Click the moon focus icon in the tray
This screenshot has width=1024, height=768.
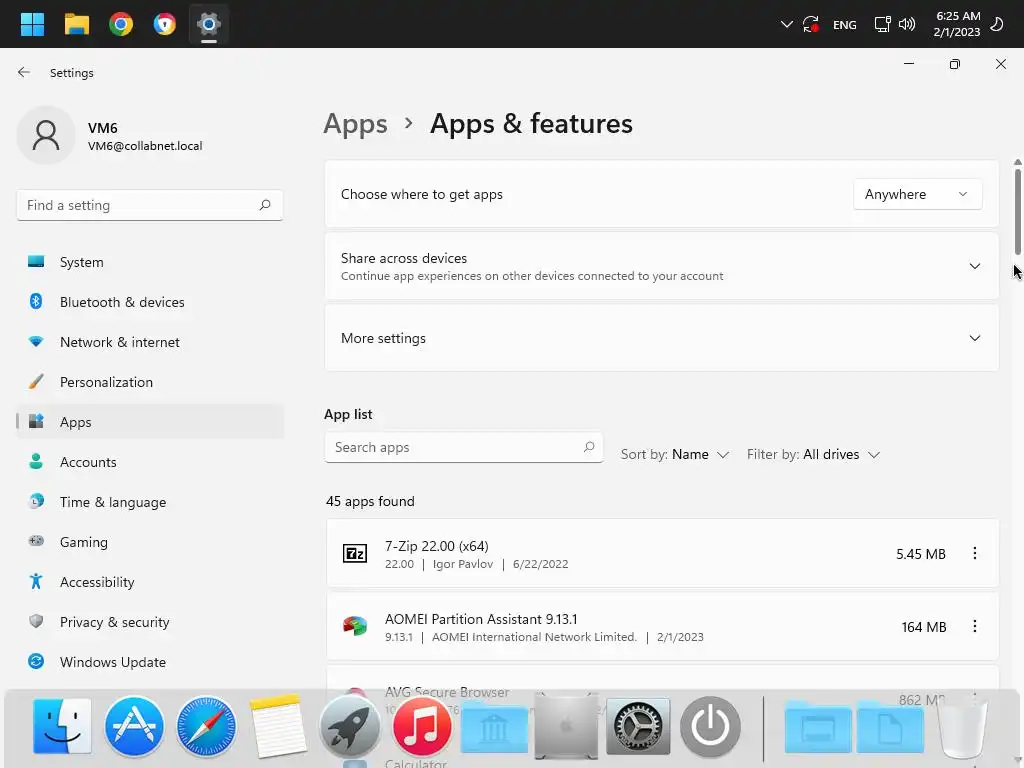[x=997, y=24]
